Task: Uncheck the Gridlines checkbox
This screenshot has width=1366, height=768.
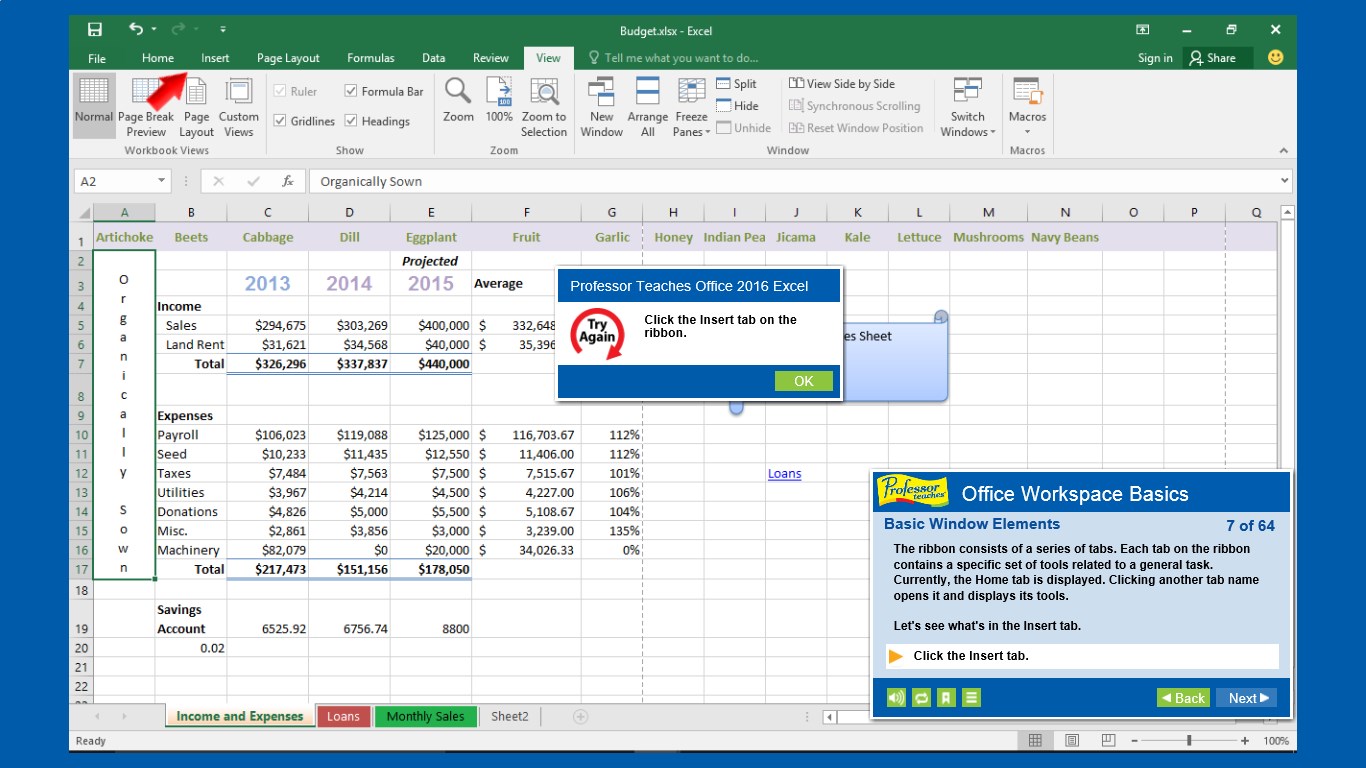Action: tap(280, 121)
